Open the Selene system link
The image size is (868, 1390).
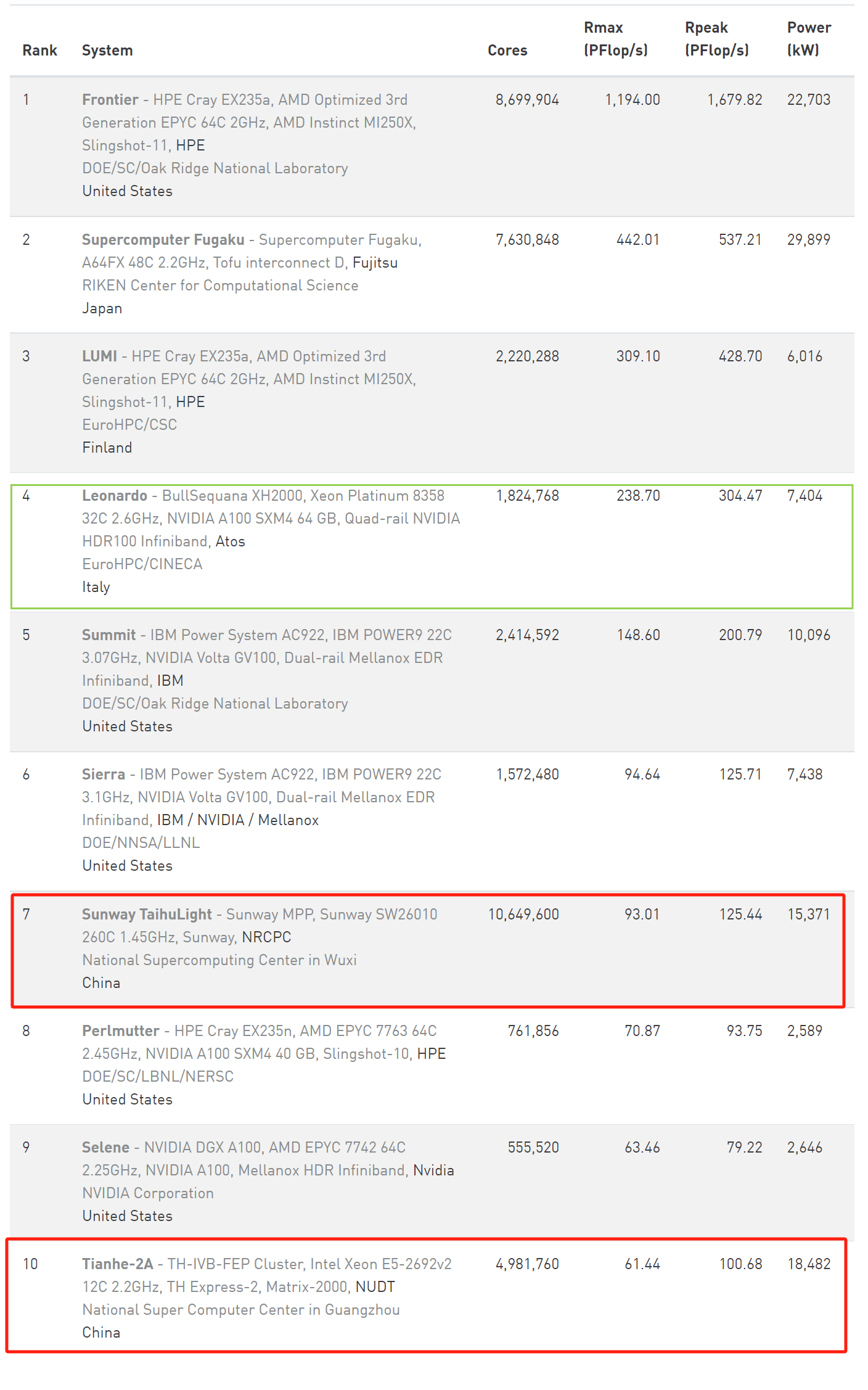coord(106,1147)
